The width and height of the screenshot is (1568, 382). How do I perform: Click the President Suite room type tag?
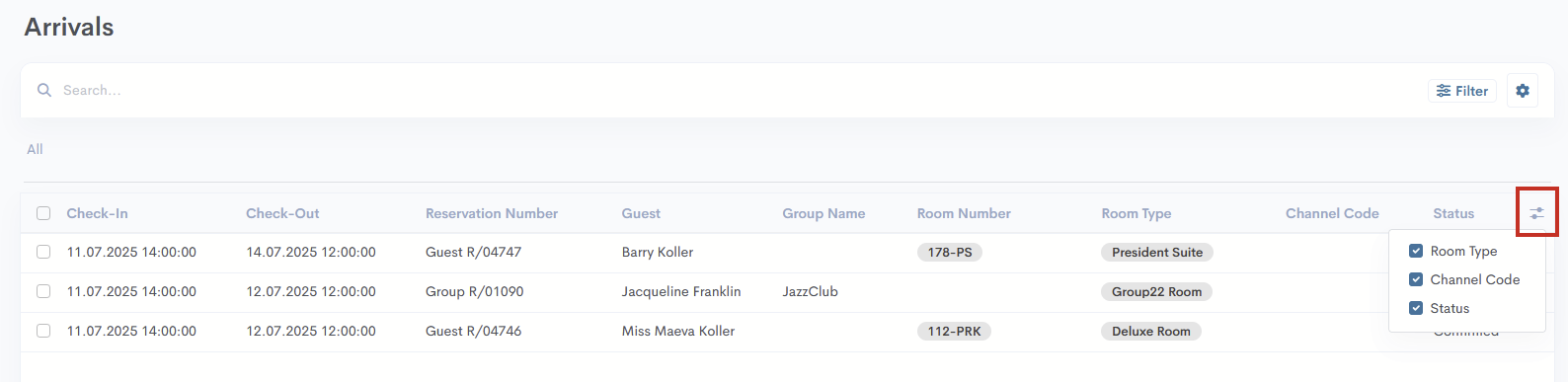[1157, 252]
